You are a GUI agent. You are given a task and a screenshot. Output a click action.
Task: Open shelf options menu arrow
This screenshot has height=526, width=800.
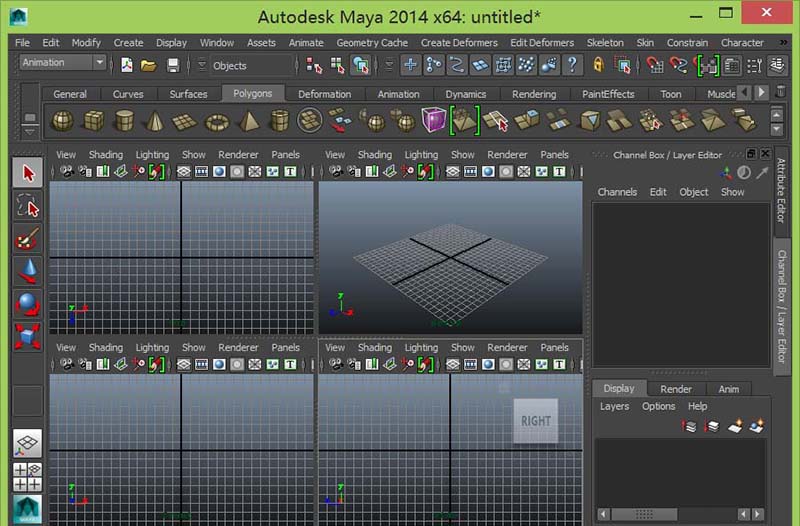pos(30,132)
